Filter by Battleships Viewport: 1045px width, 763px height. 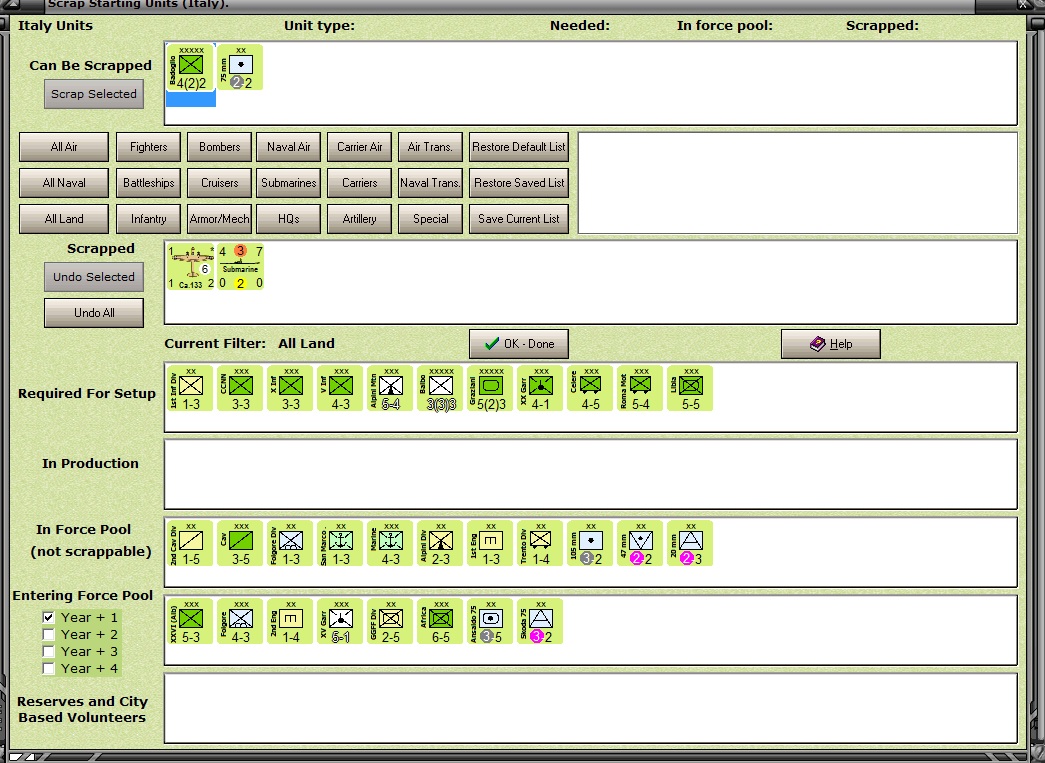coord(149,183)
